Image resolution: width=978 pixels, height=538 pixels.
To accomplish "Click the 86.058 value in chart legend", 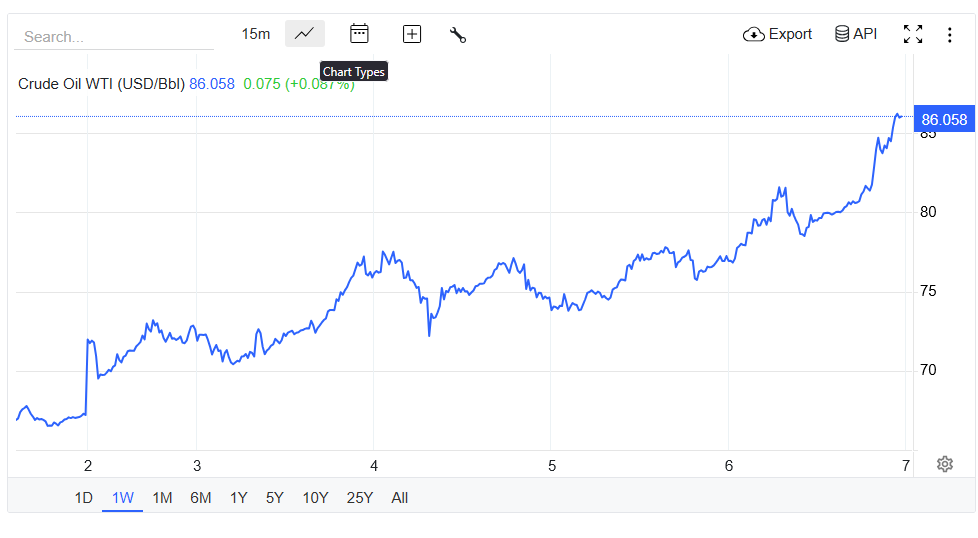I will point(212,84).
